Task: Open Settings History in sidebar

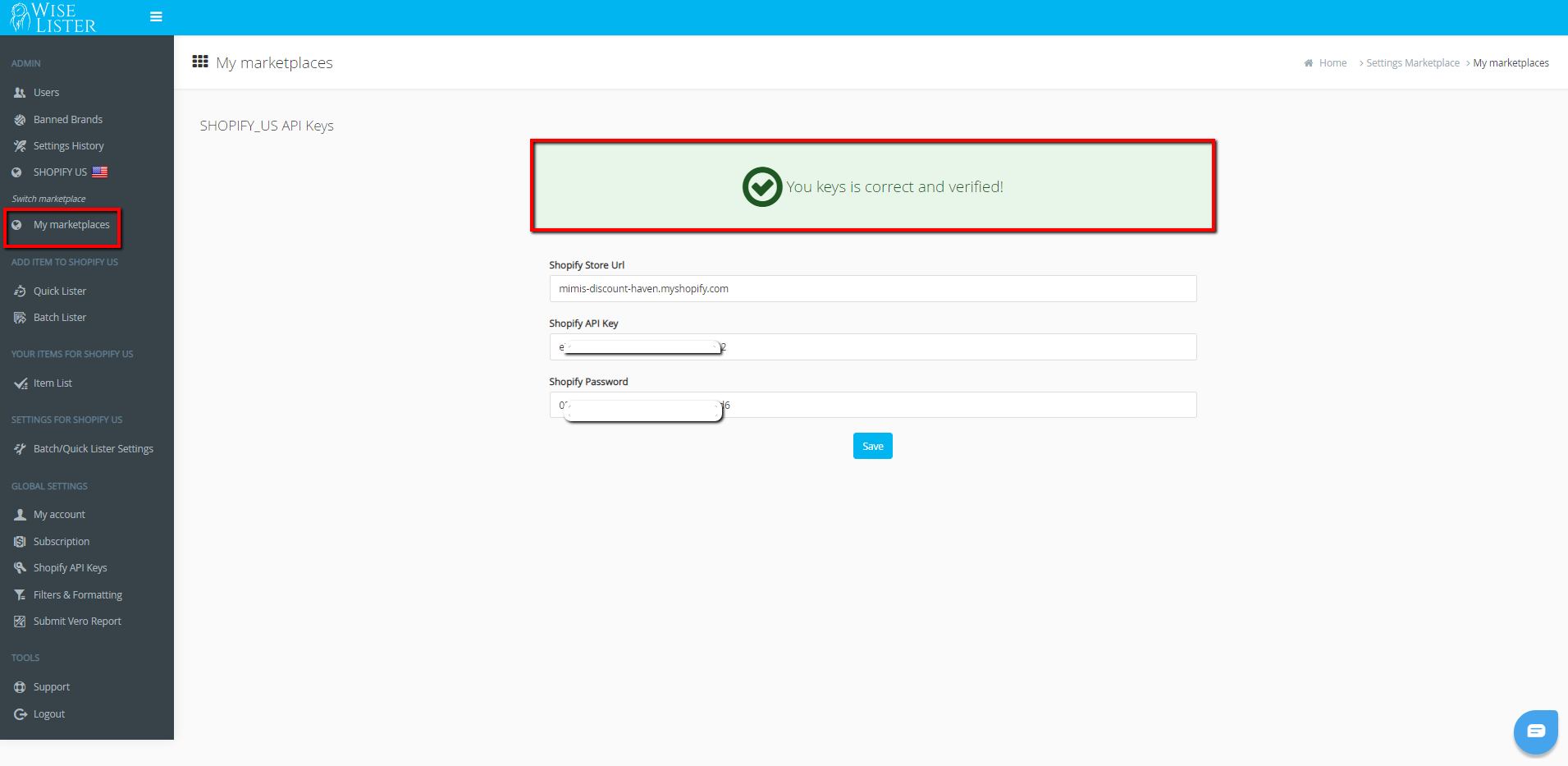Action: click(69, 146)
